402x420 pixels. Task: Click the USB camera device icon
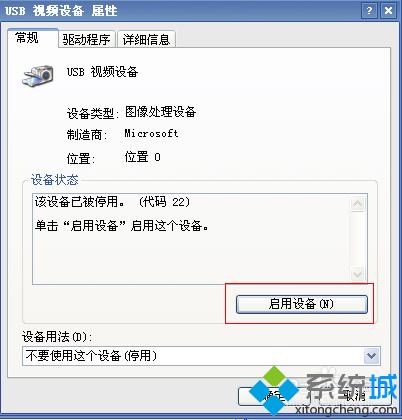pyautogui.click(x=38, y=75)
